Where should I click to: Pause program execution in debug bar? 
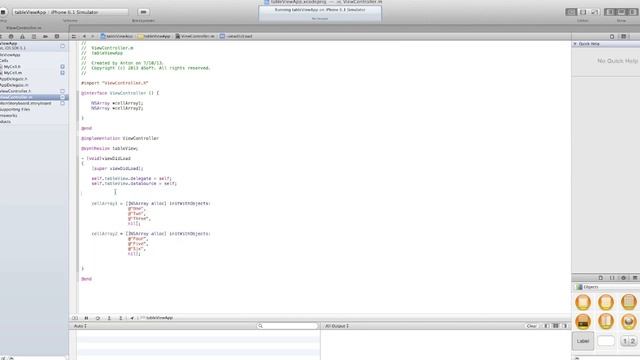86,318
